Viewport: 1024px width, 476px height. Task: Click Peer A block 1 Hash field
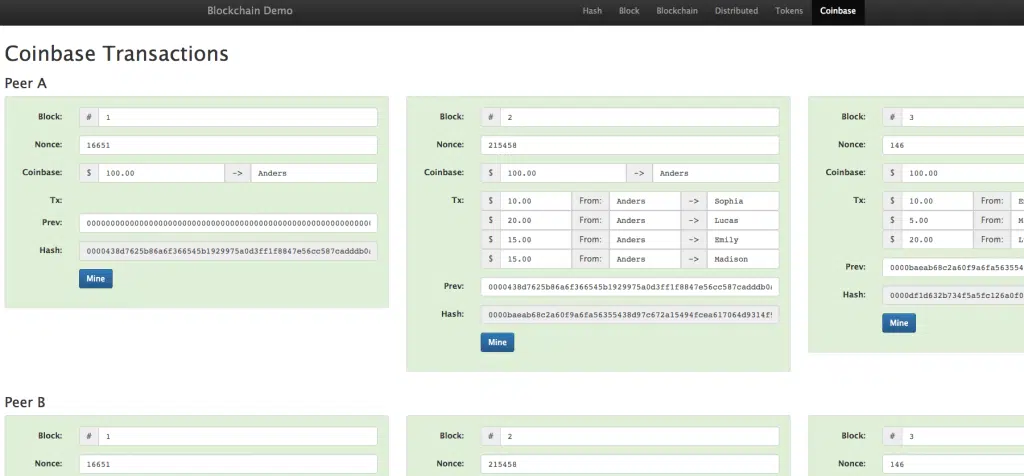click(x=228, y=251)
